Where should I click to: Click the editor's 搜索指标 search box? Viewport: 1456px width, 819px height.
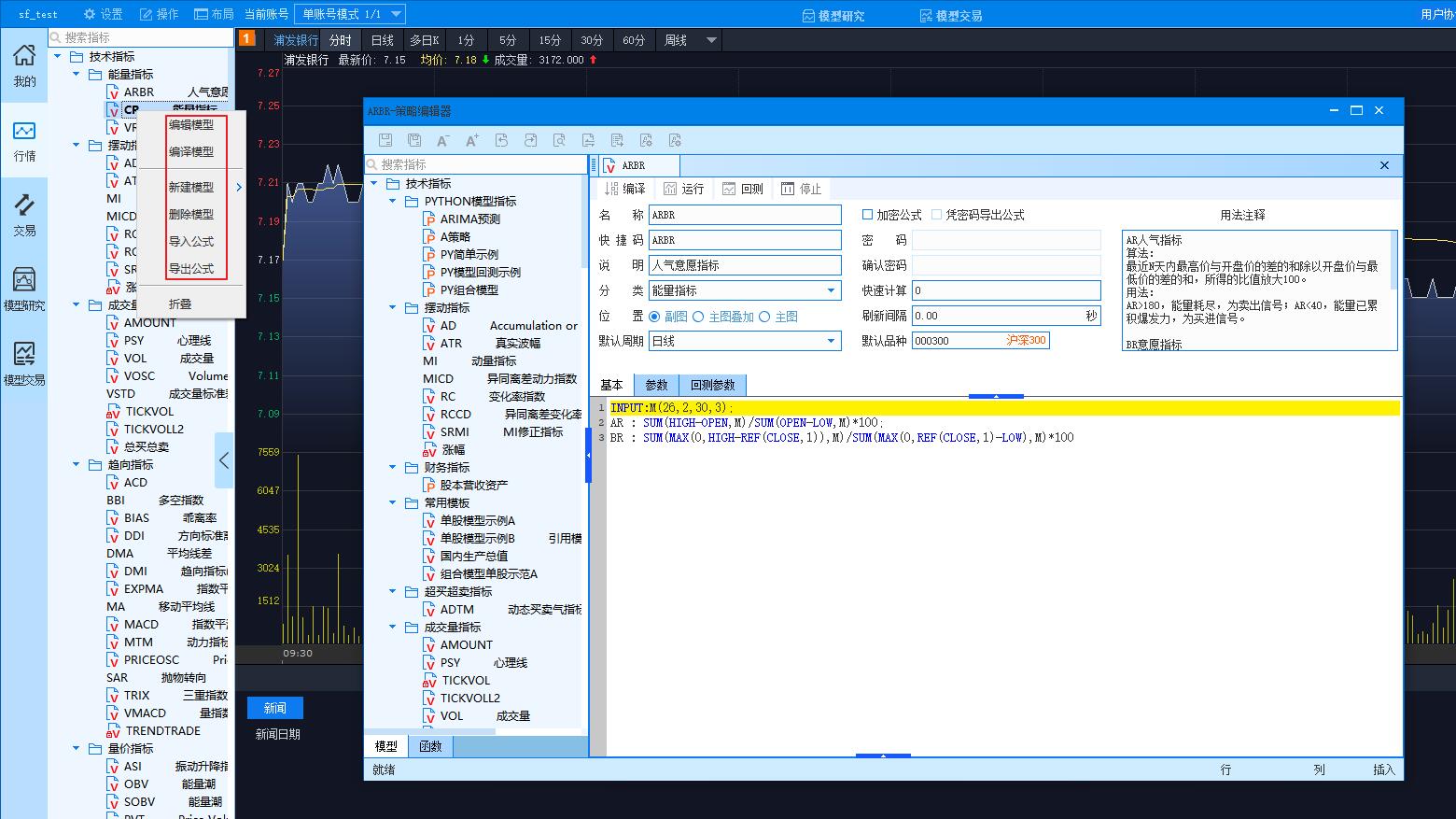click(476, 164)
